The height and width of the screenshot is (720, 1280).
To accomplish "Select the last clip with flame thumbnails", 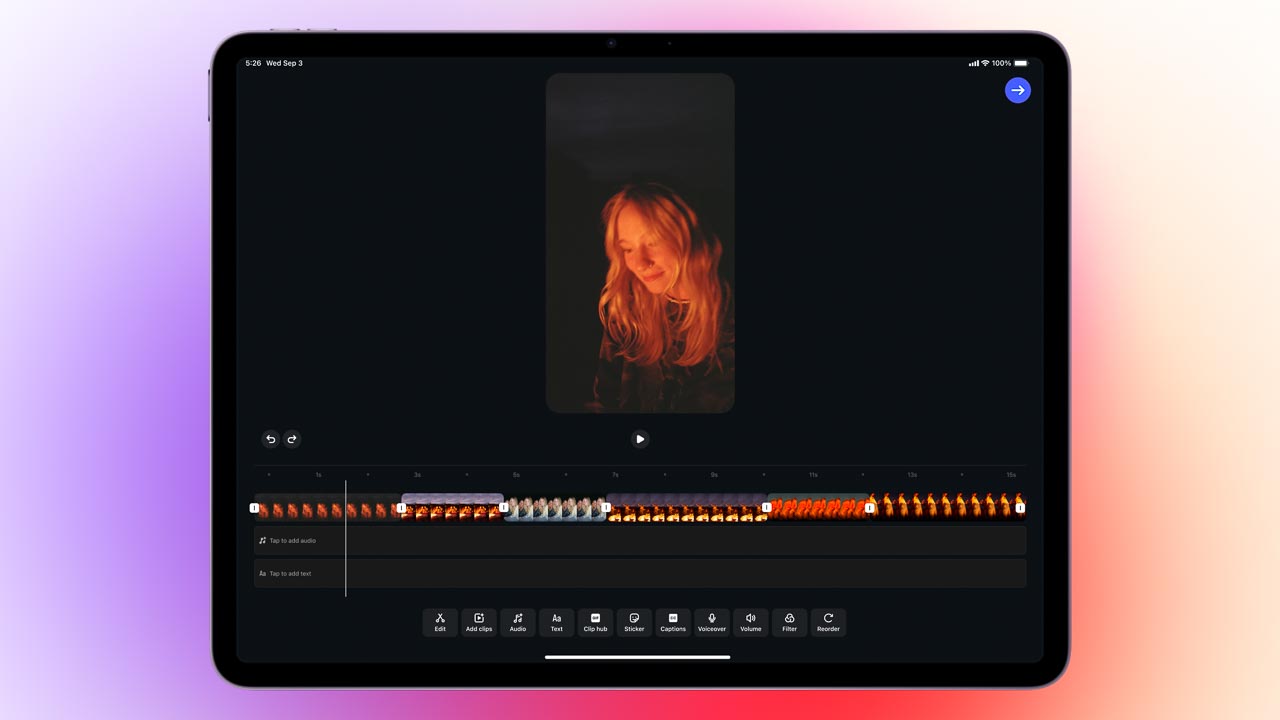I will click(945, 506).
